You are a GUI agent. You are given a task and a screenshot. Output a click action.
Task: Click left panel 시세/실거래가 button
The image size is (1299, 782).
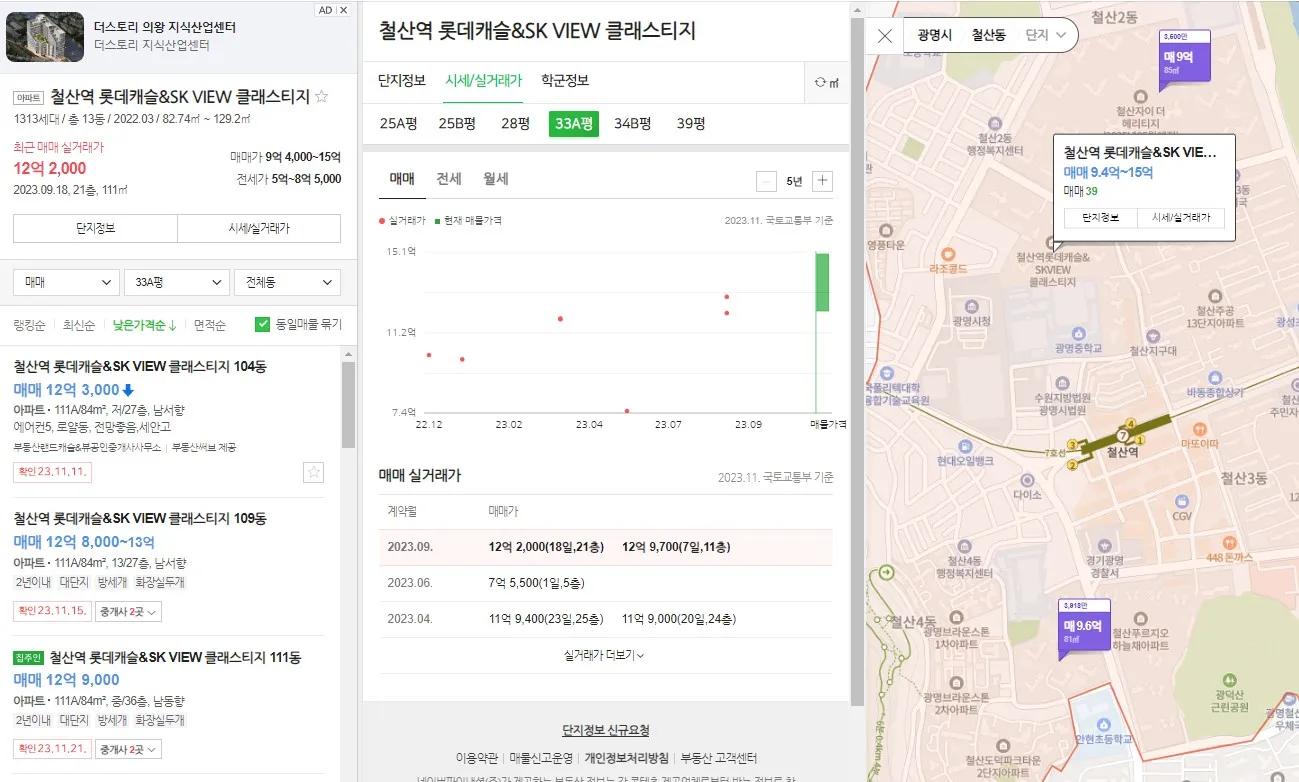tap(259, 228)
